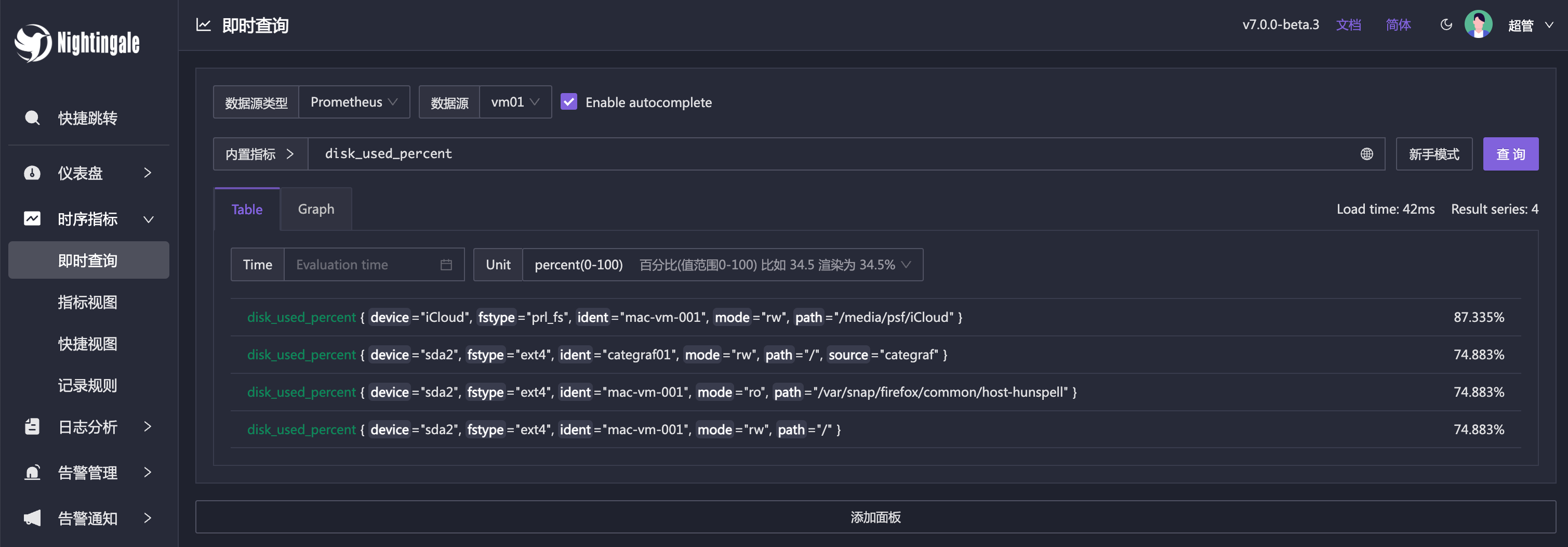
Task: Click the log analysis icon in sidebar
Action: [32, 427]
